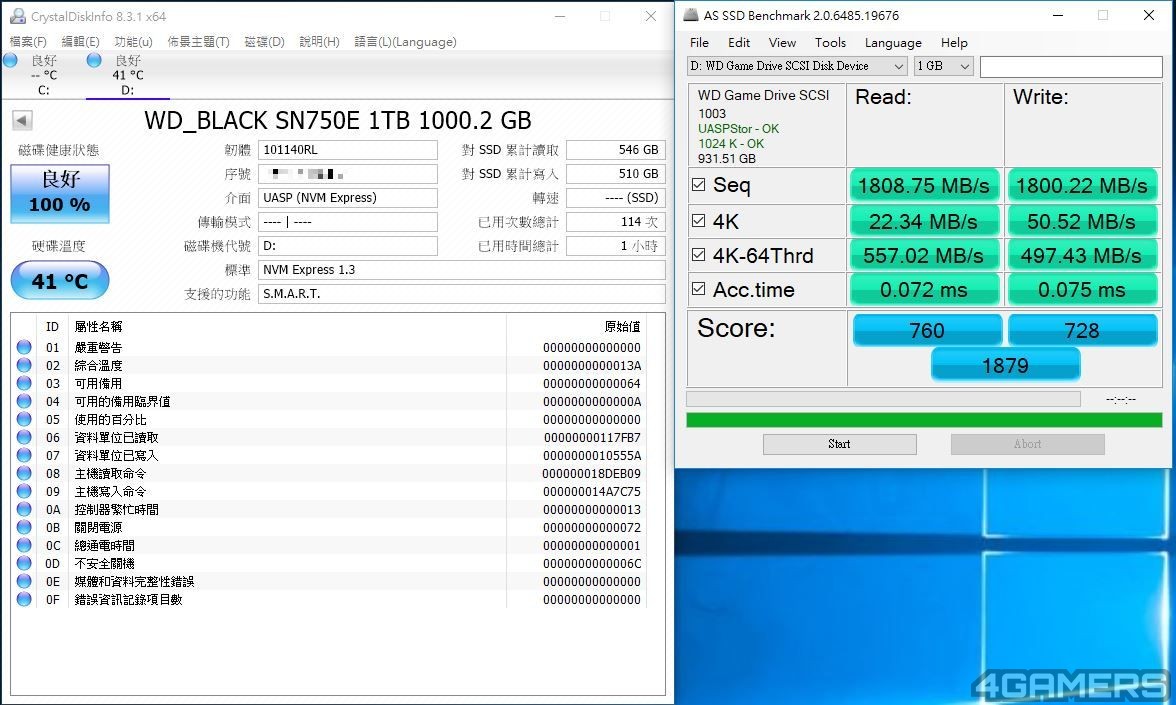
Task: Open the 功能(u) menu
Action: pos(134,42)
